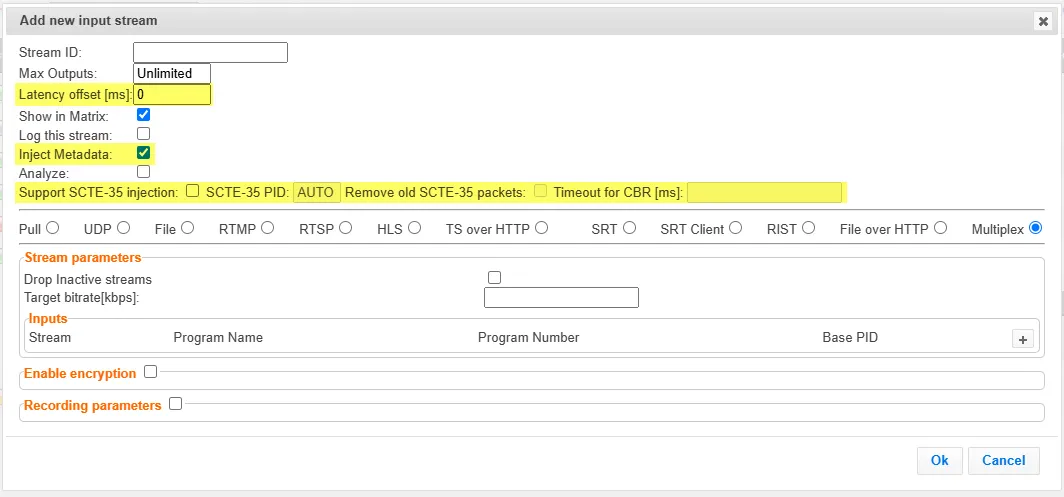1064x497 pixels.
Task: Click the Timeout for CBR field
Action: [764, 192]
